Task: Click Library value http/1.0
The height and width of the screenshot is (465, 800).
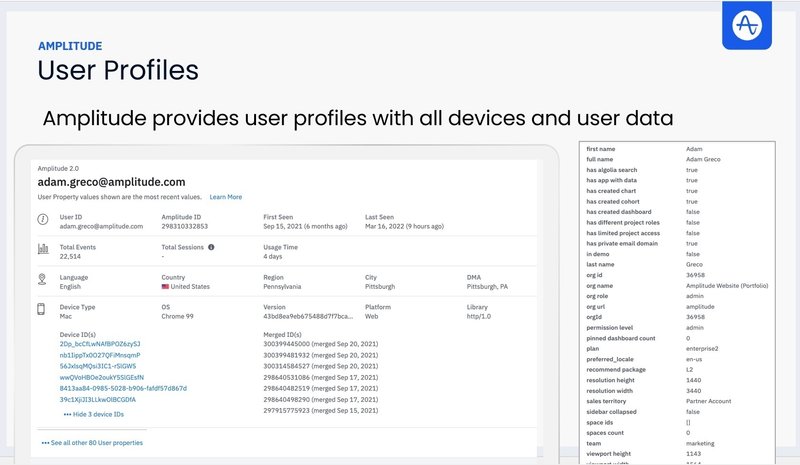Action: point(479,316)
